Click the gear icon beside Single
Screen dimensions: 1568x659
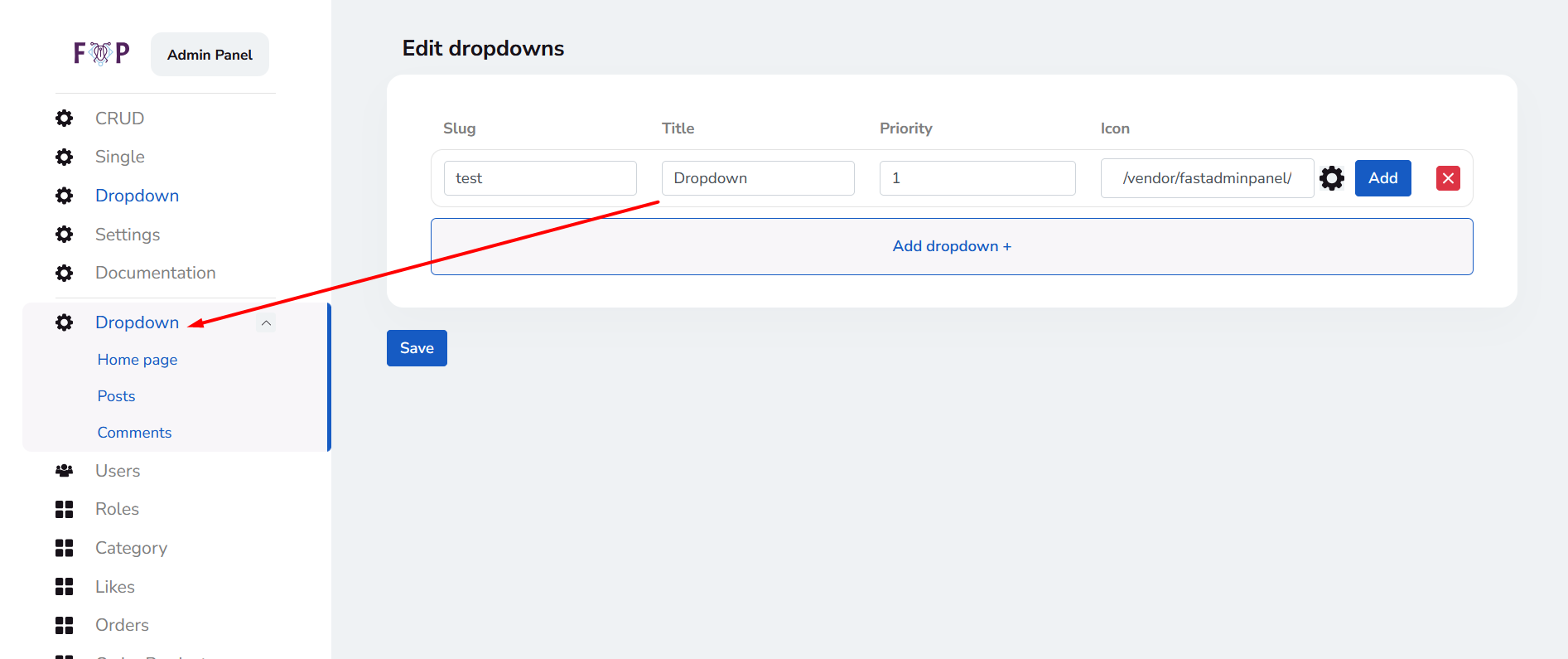[x=64, y=157]
